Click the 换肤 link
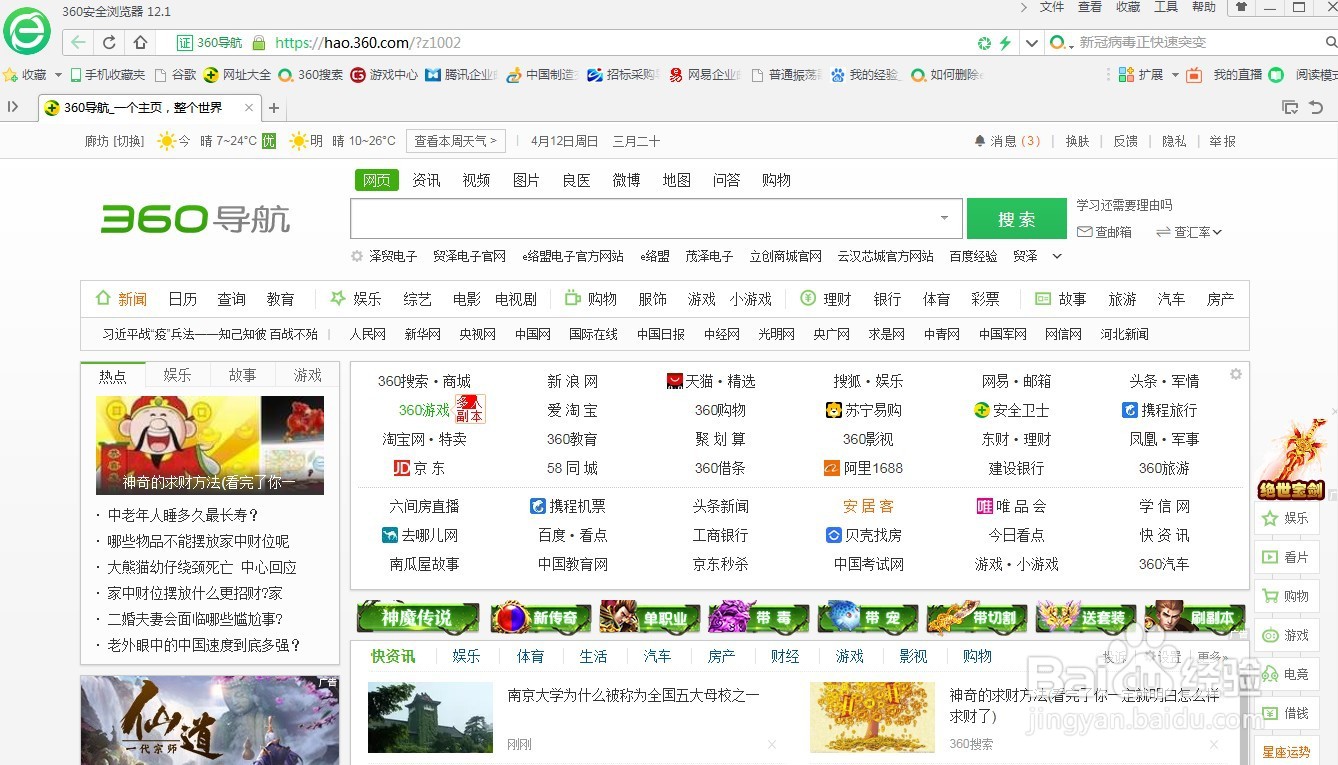The height and width of the screenshot is (765, 1338). pyautogui.click(x=1078, y=141)
